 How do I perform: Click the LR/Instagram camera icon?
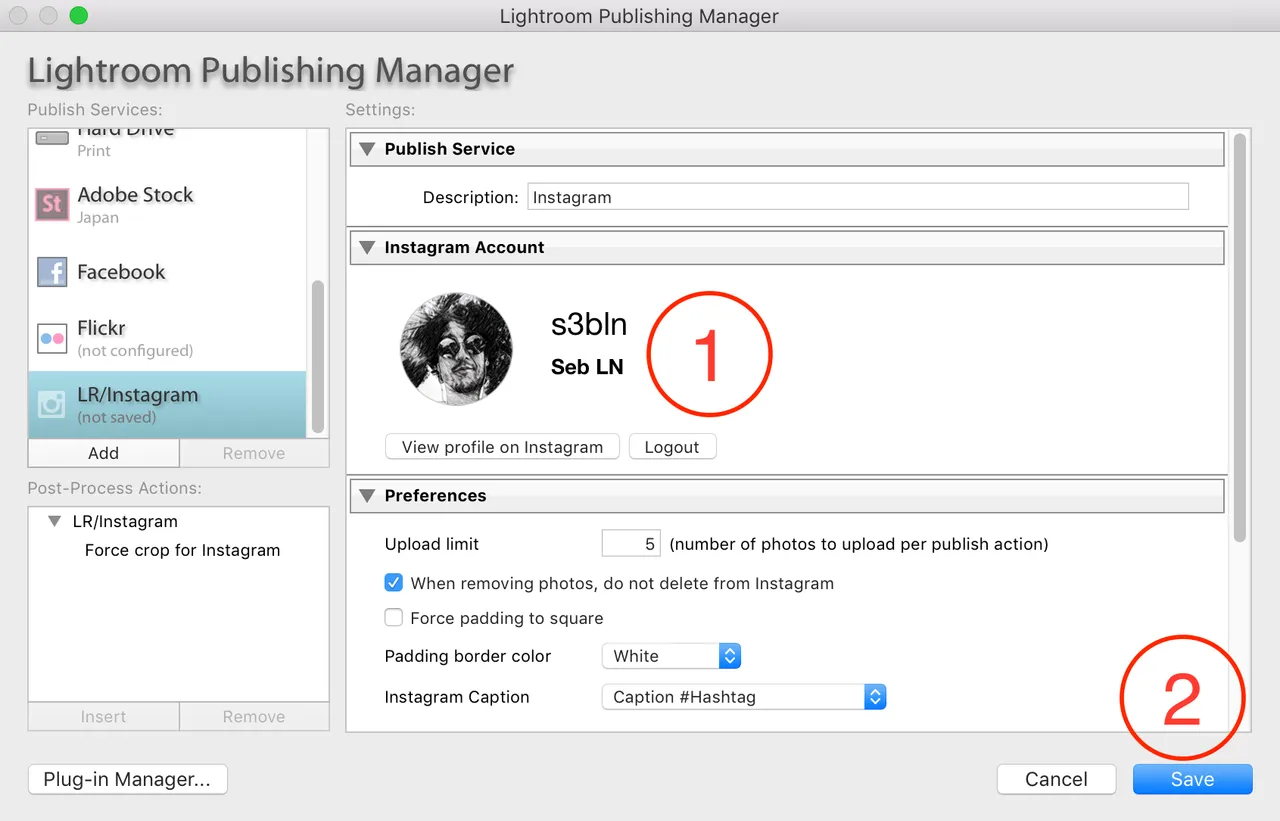52,404
